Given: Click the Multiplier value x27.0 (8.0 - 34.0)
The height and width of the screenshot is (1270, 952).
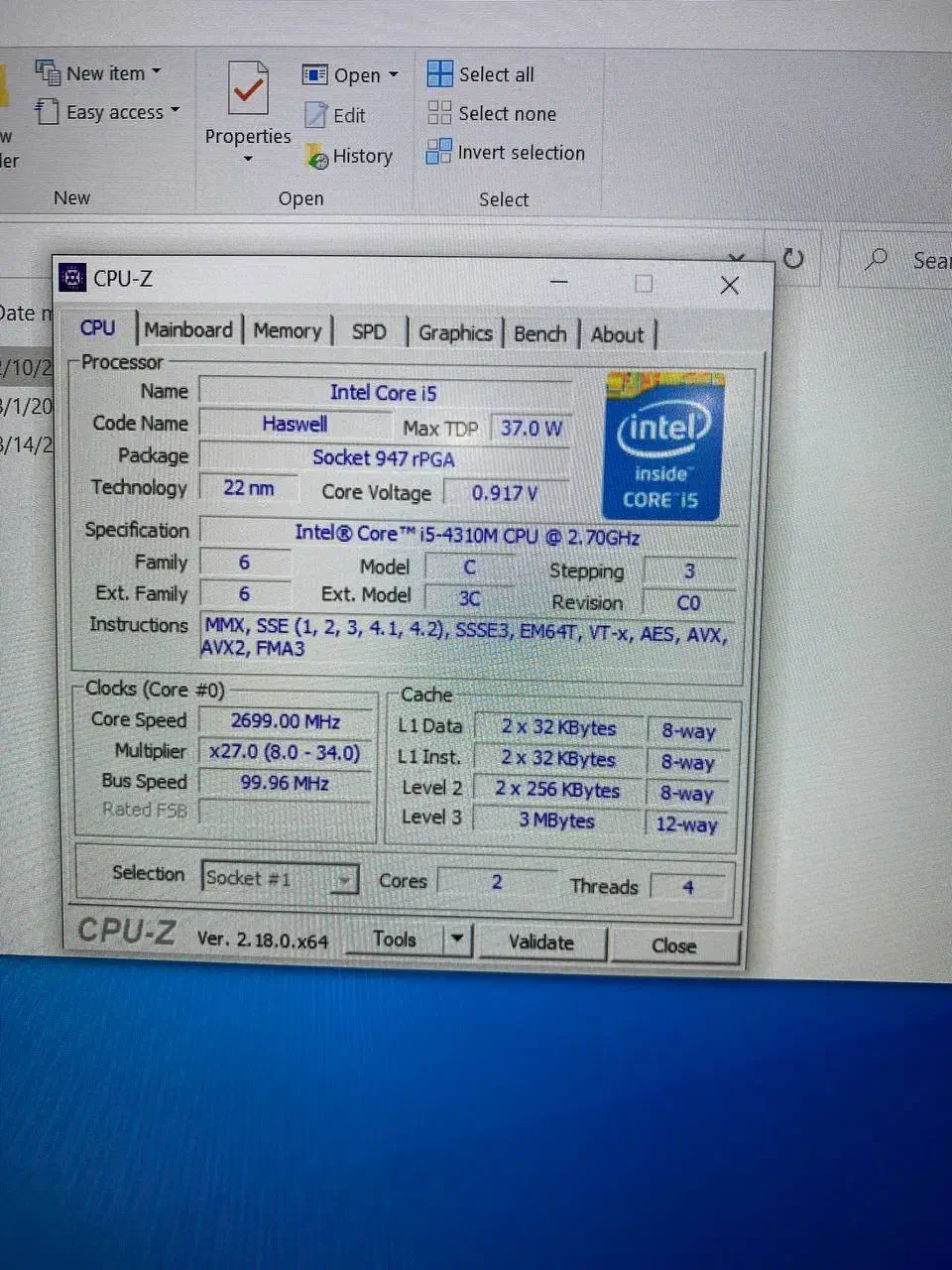Looking at the screenshot, I should click(286, 753).
